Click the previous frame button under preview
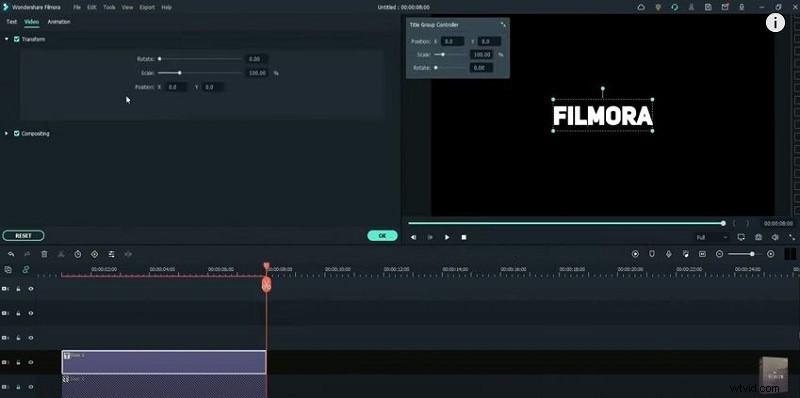This screenshot has height=398, width=800. coord(414,237)
